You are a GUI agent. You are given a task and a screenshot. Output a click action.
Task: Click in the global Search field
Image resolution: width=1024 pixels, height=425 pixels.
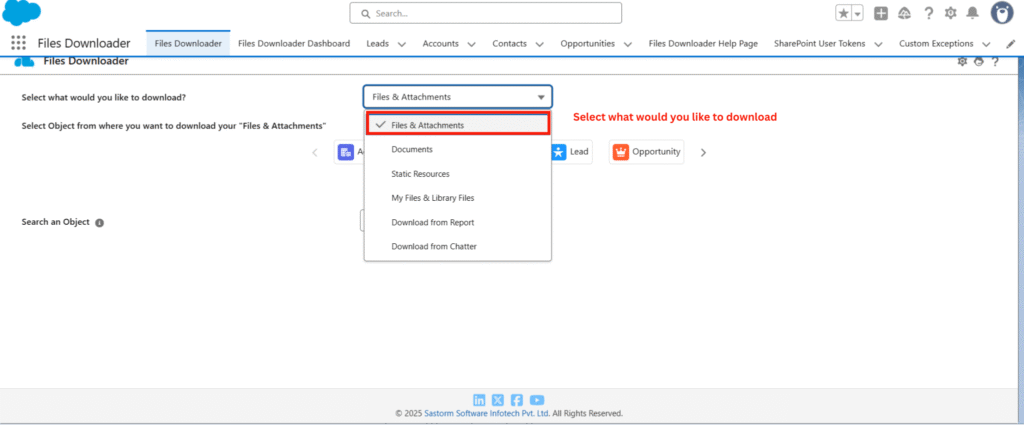pyautogui.click(x=485, y=13)
